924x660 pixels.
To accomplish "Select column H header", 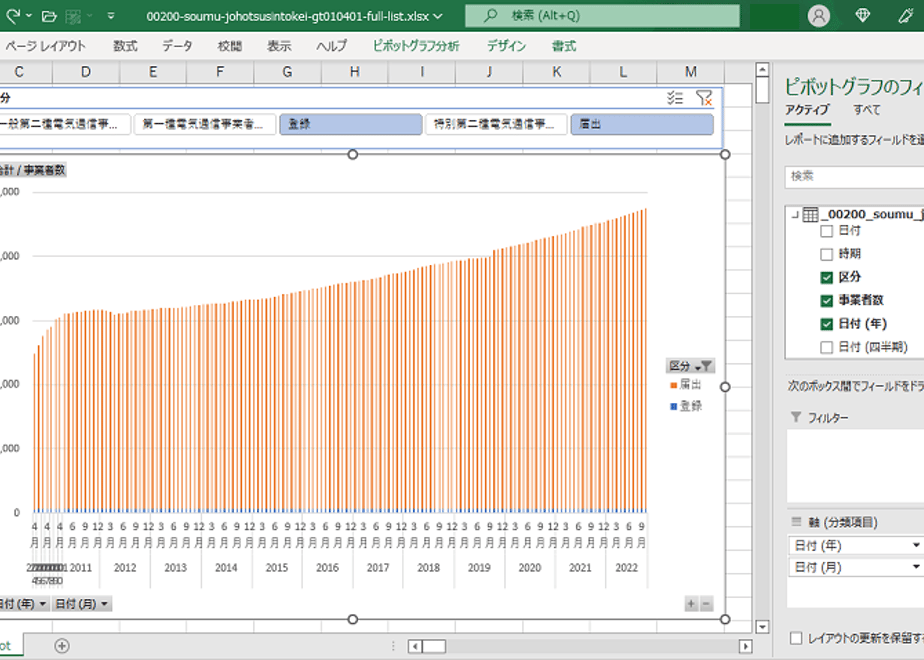I will 355,72.
